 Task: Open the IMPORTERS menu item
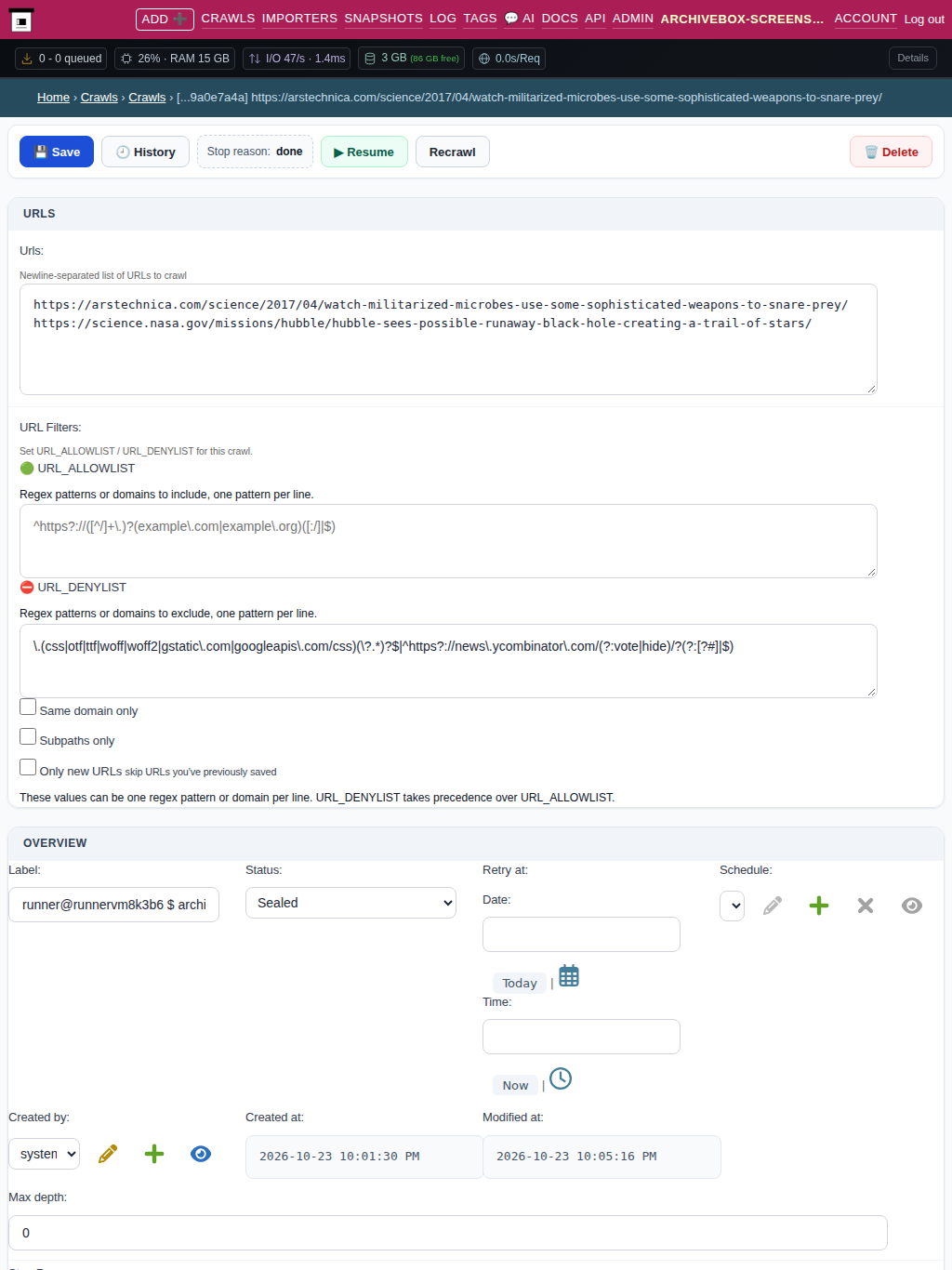click(299, 19)
